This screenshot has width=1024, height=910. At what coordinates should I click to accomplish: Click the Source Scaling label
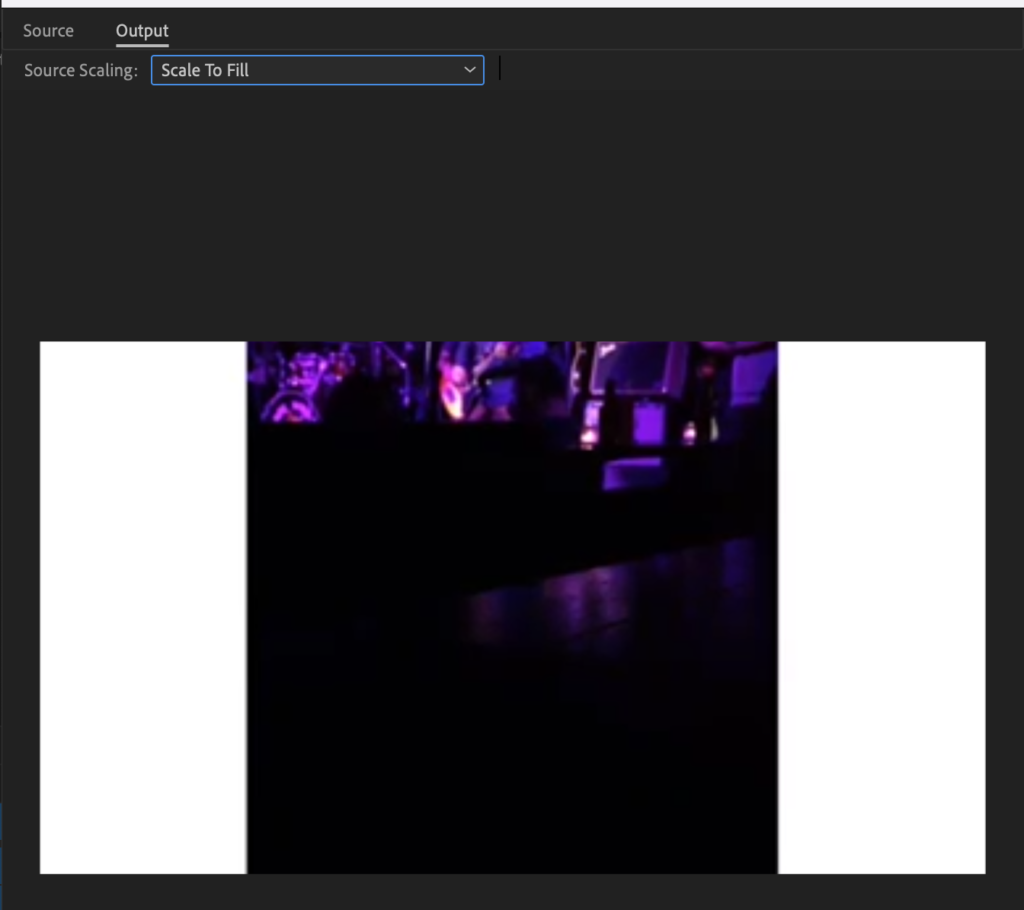81,70
